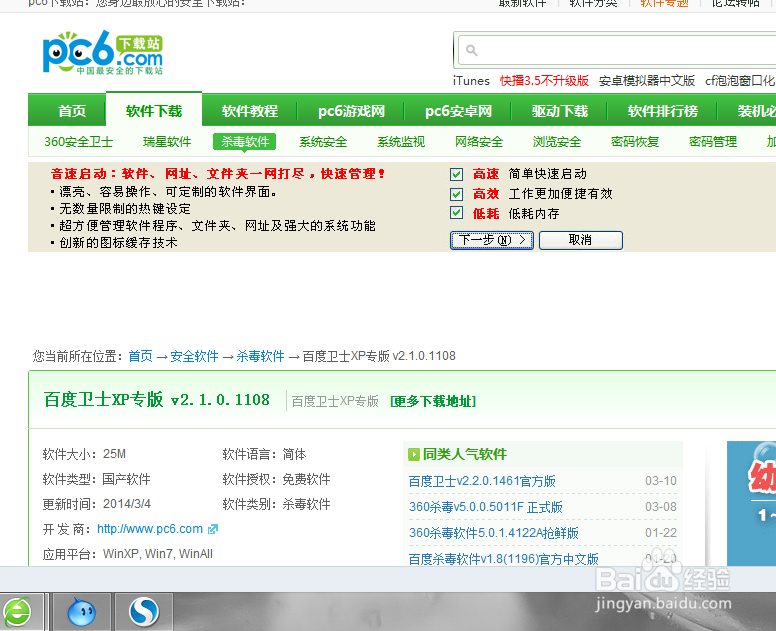Click the 取消 button
This screenshot has height=631, width=776.
(581, 240)
